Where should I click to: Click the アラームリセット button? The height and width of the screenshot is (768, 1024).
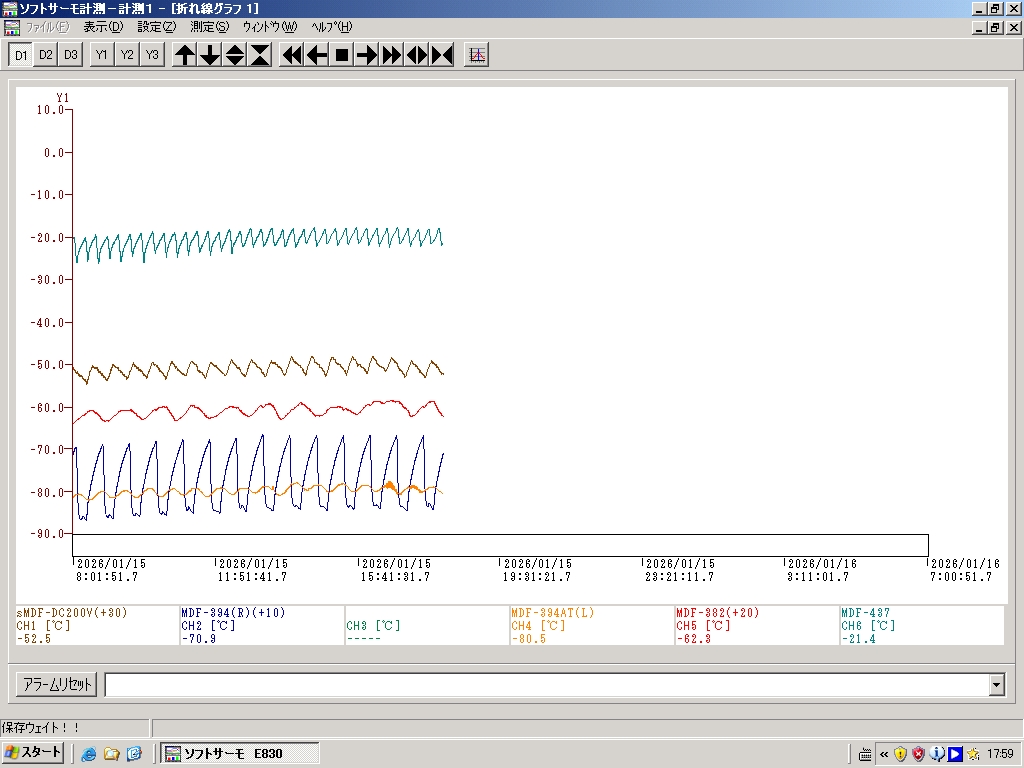(56, 685)
